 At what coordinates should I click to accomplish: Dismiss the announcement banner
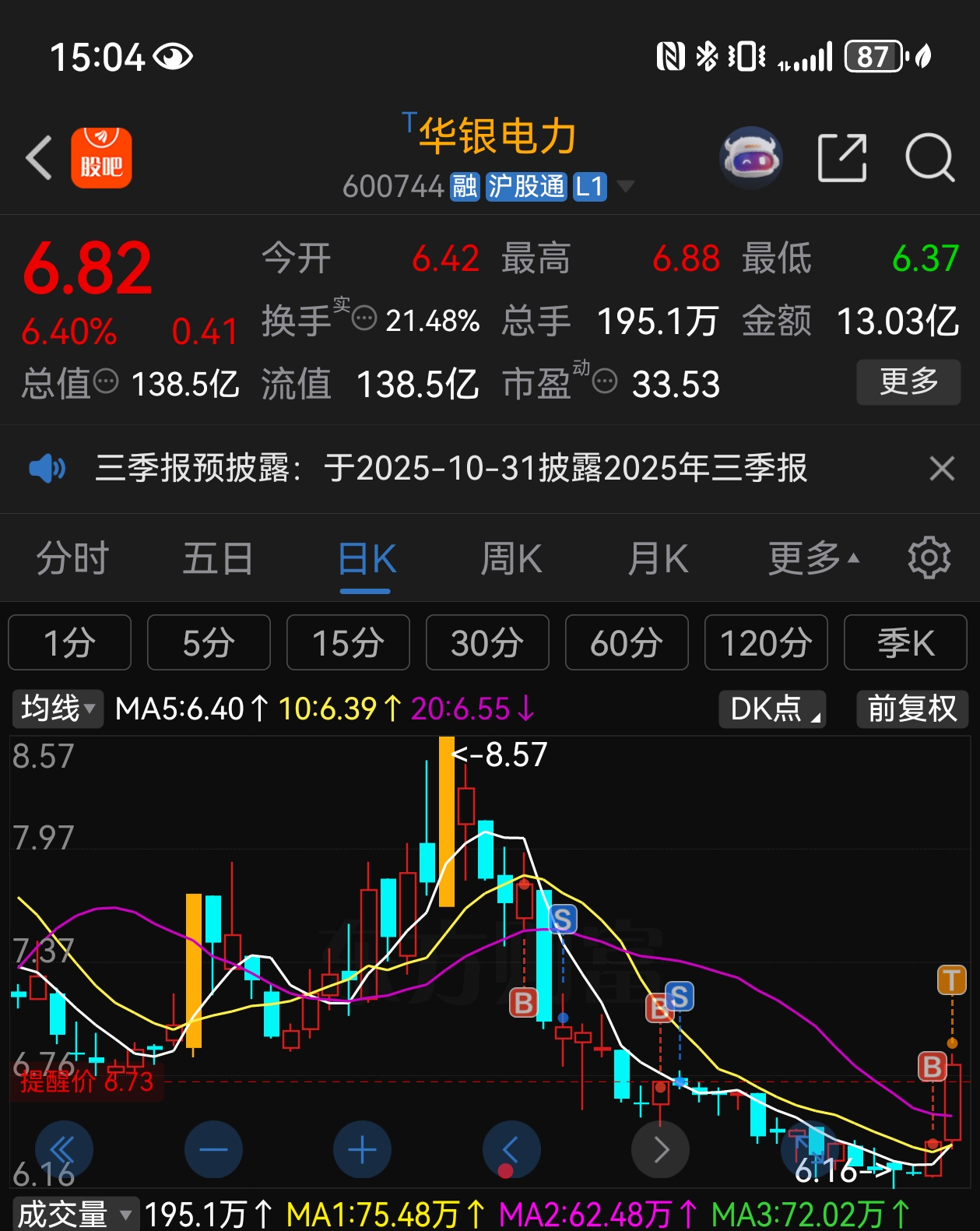[x=942, y=469]
